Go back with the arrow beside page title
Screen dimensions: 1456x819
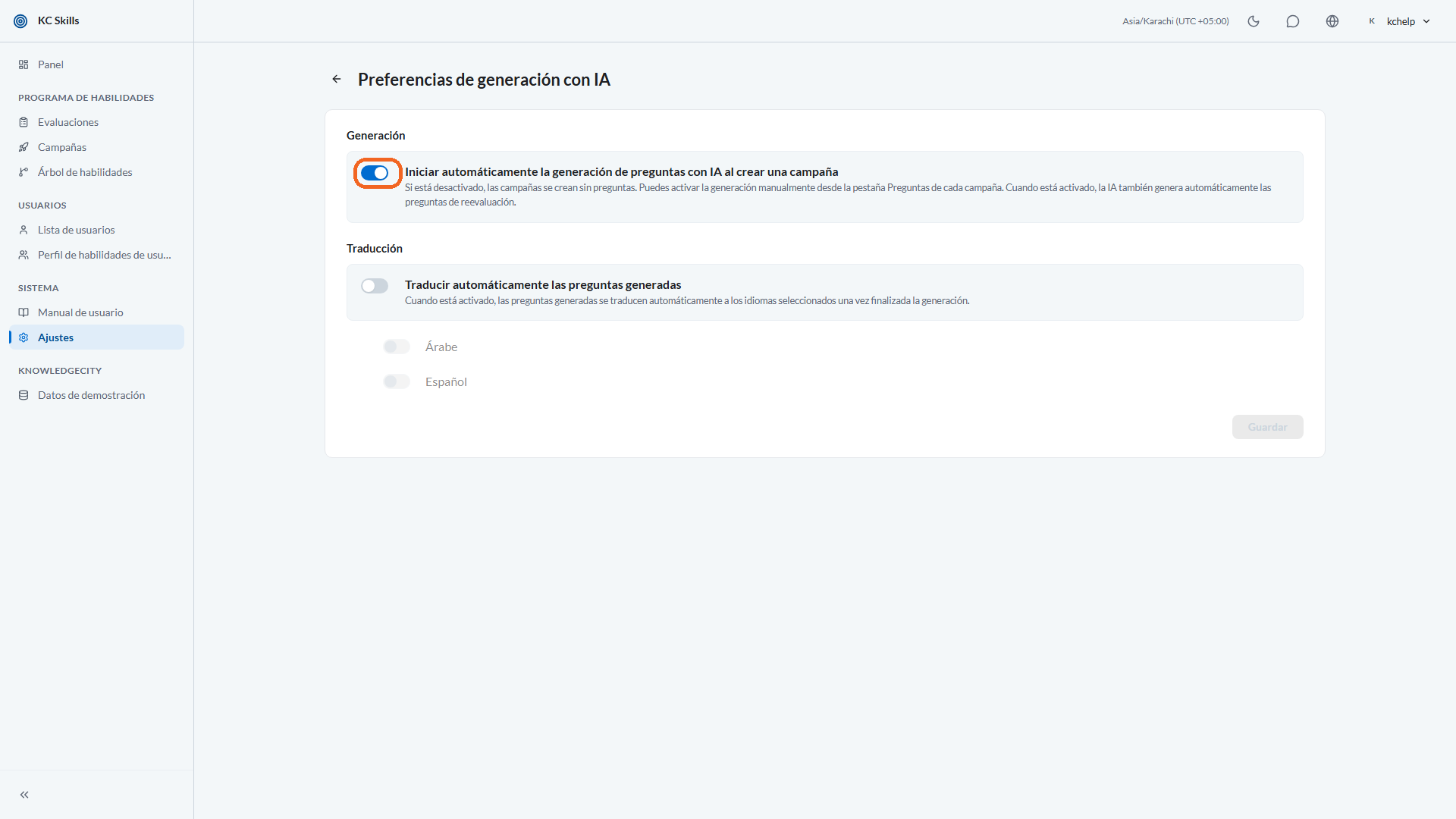point(337,79)
